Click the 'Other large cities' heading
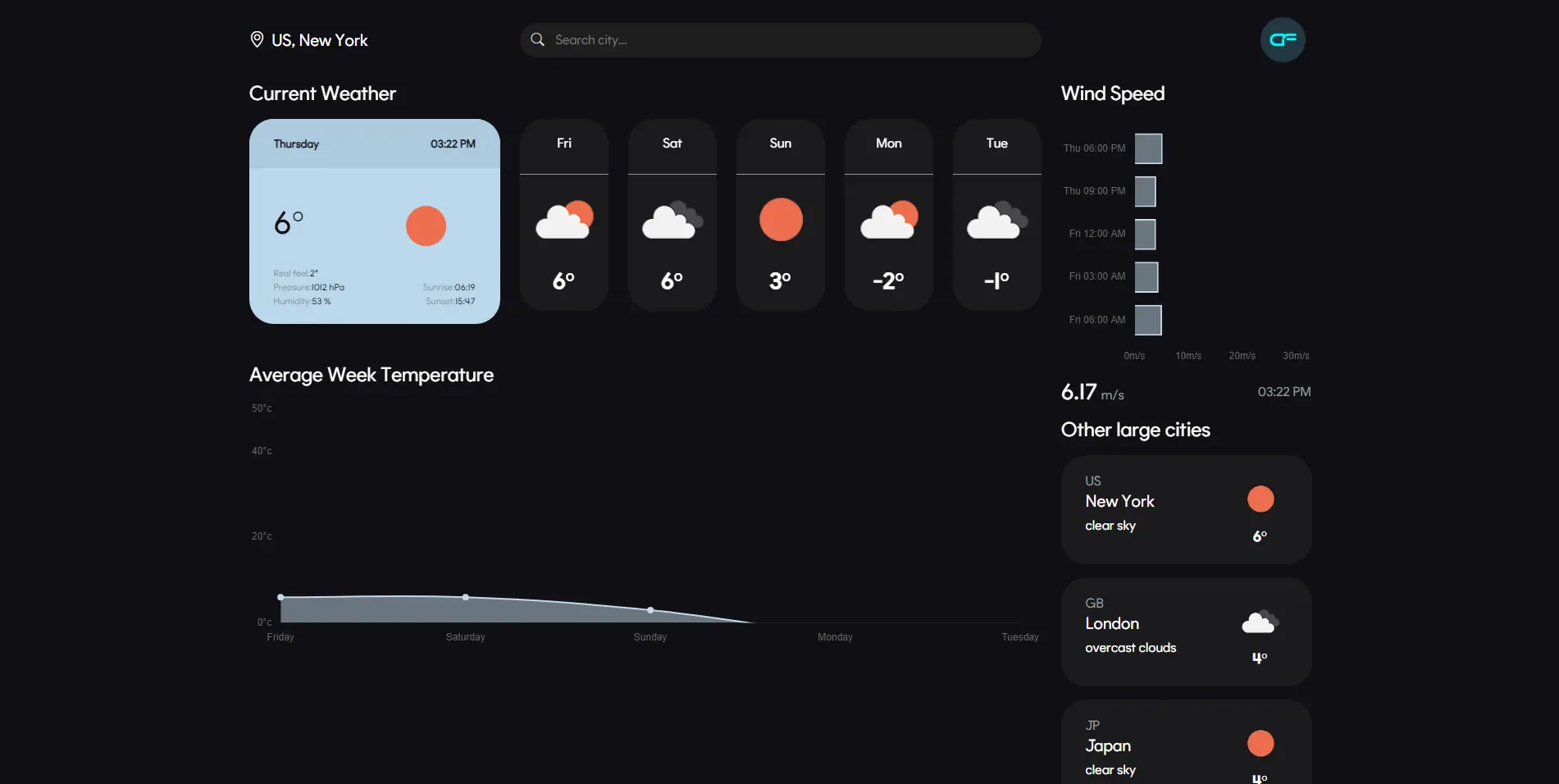Viewport: 1559px width, 784px height. click(x=1136, y=430)
